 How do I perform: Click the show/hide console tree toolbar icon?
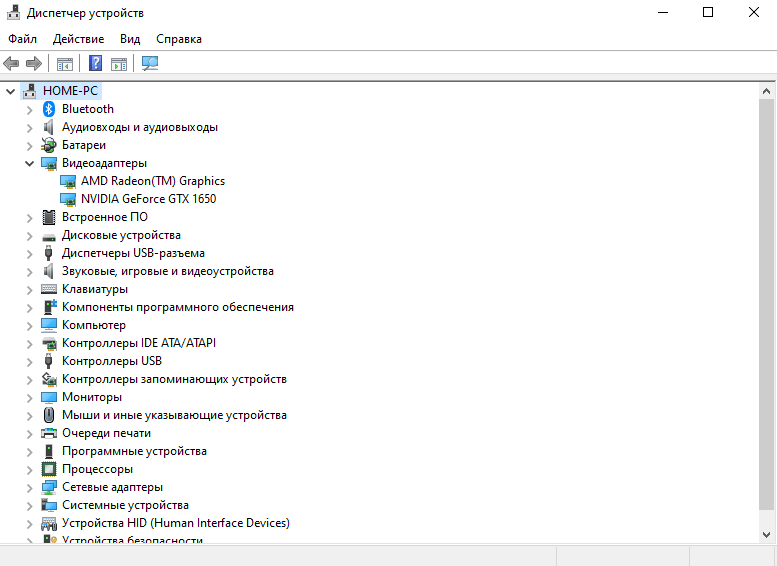(x=65, y=63)
